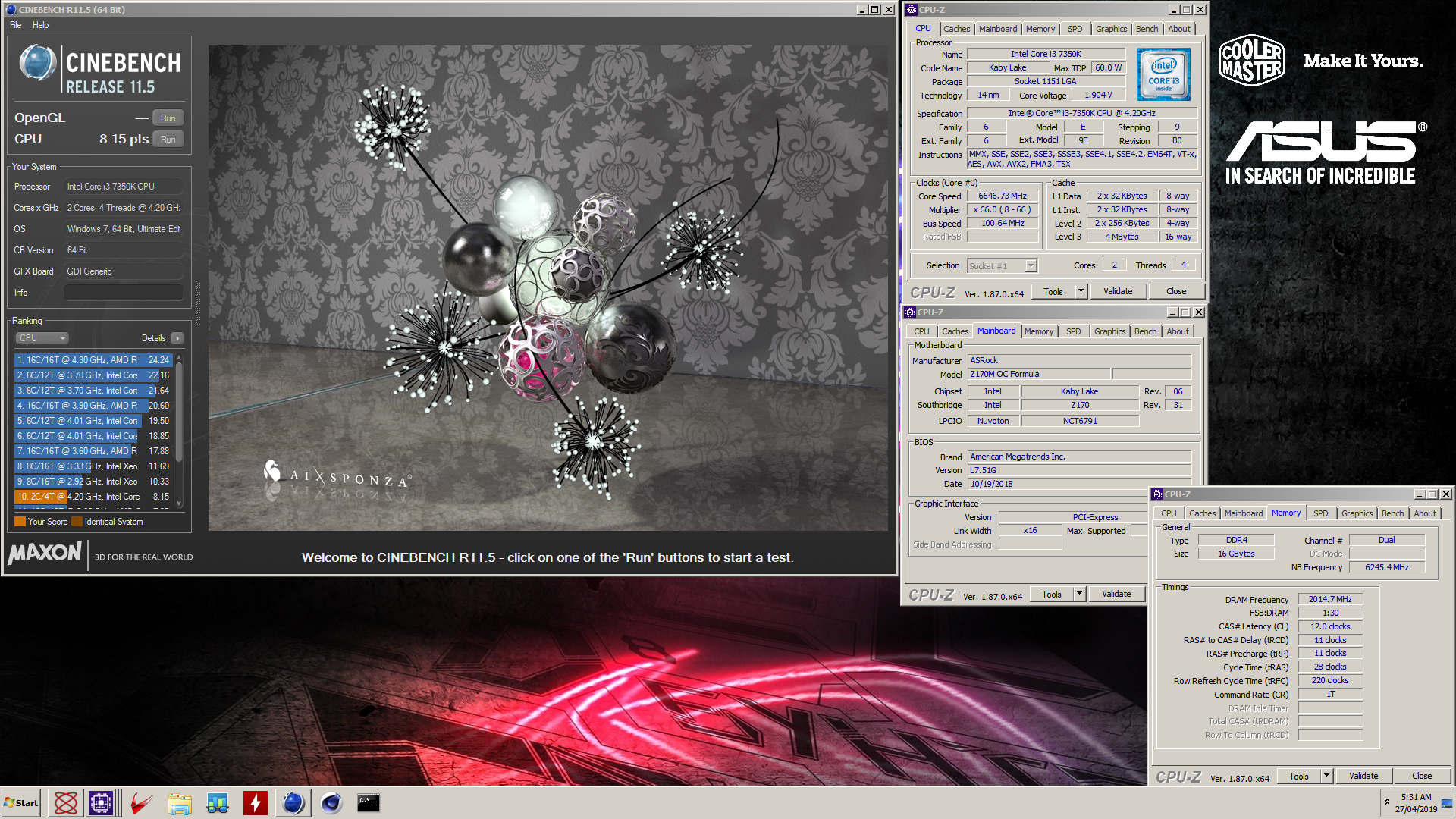Click Tools button in top CPU-Z window
The height and width of the screenshot is (819, 1456).
[1053, 292]
